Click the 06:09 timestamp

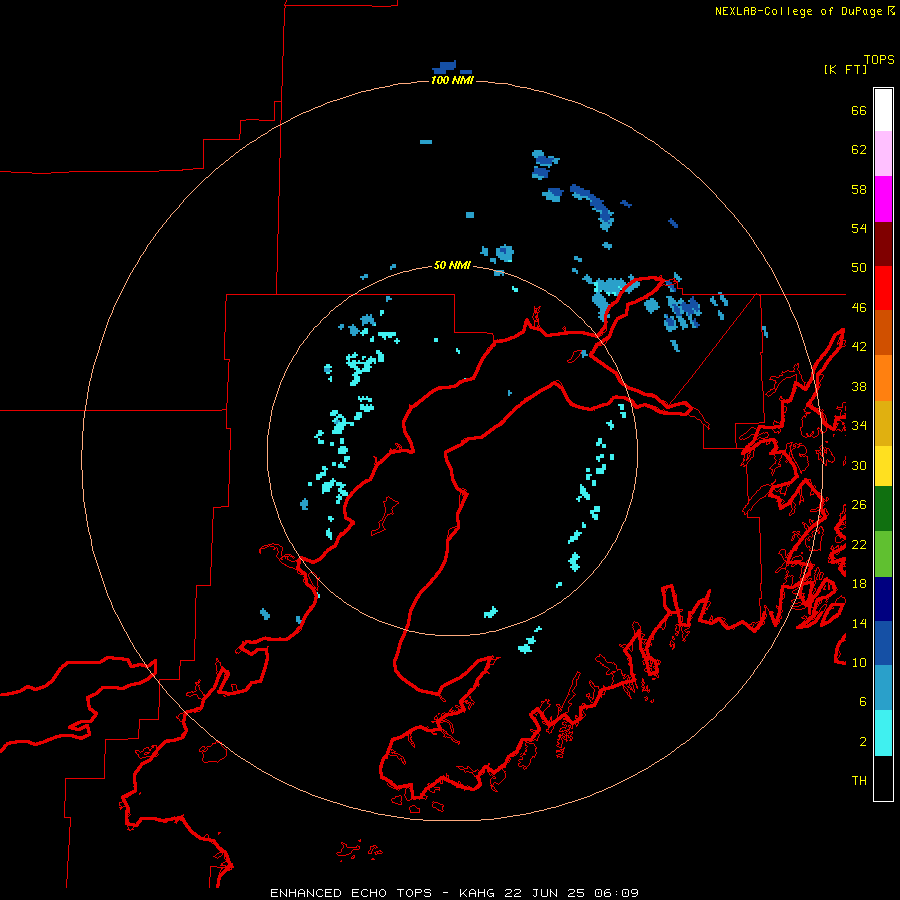click(x=616, y=893)
